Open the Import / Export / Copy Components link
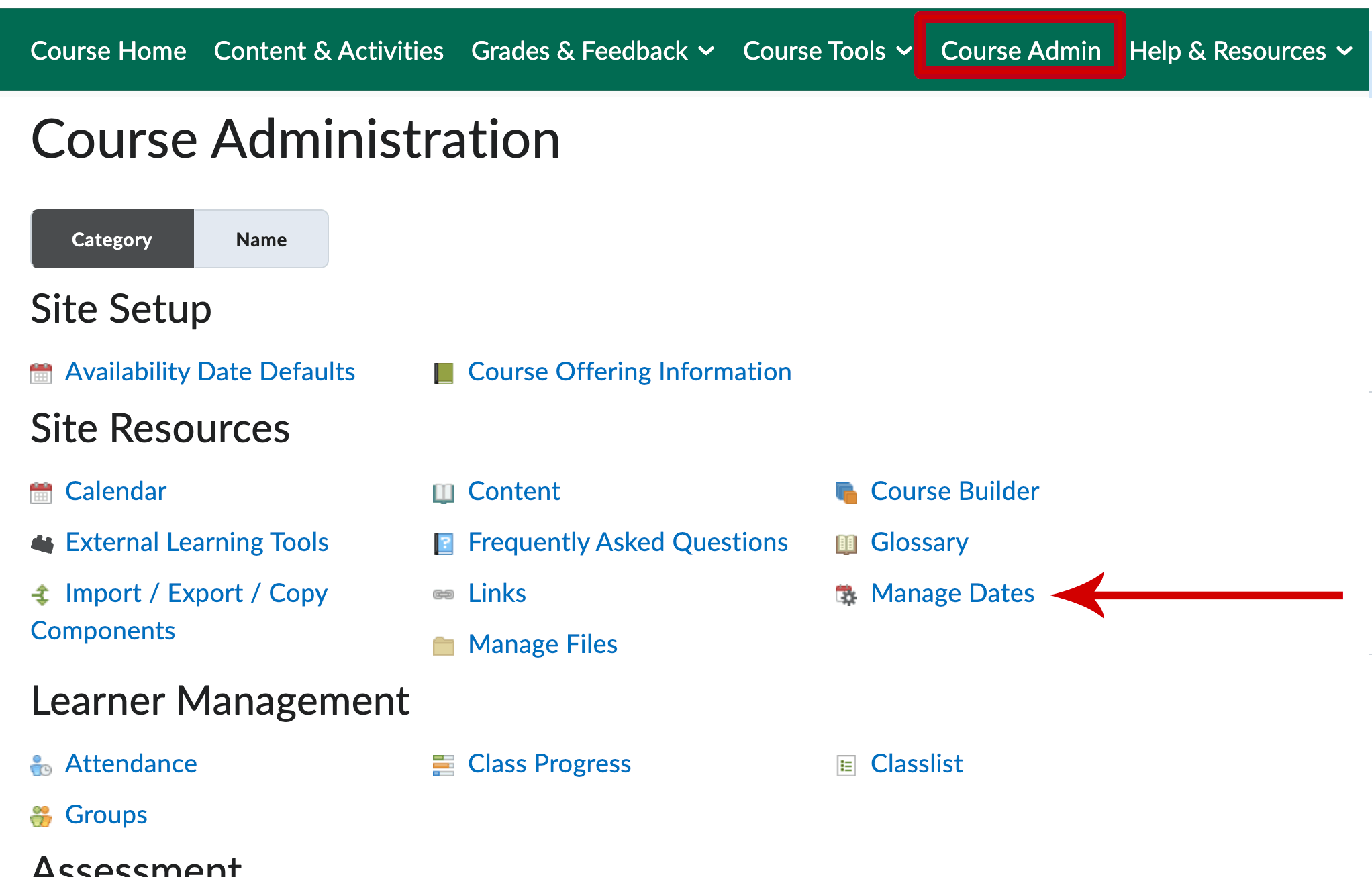Viewport: 1372px width, 877px height. (x=196, y=593)
